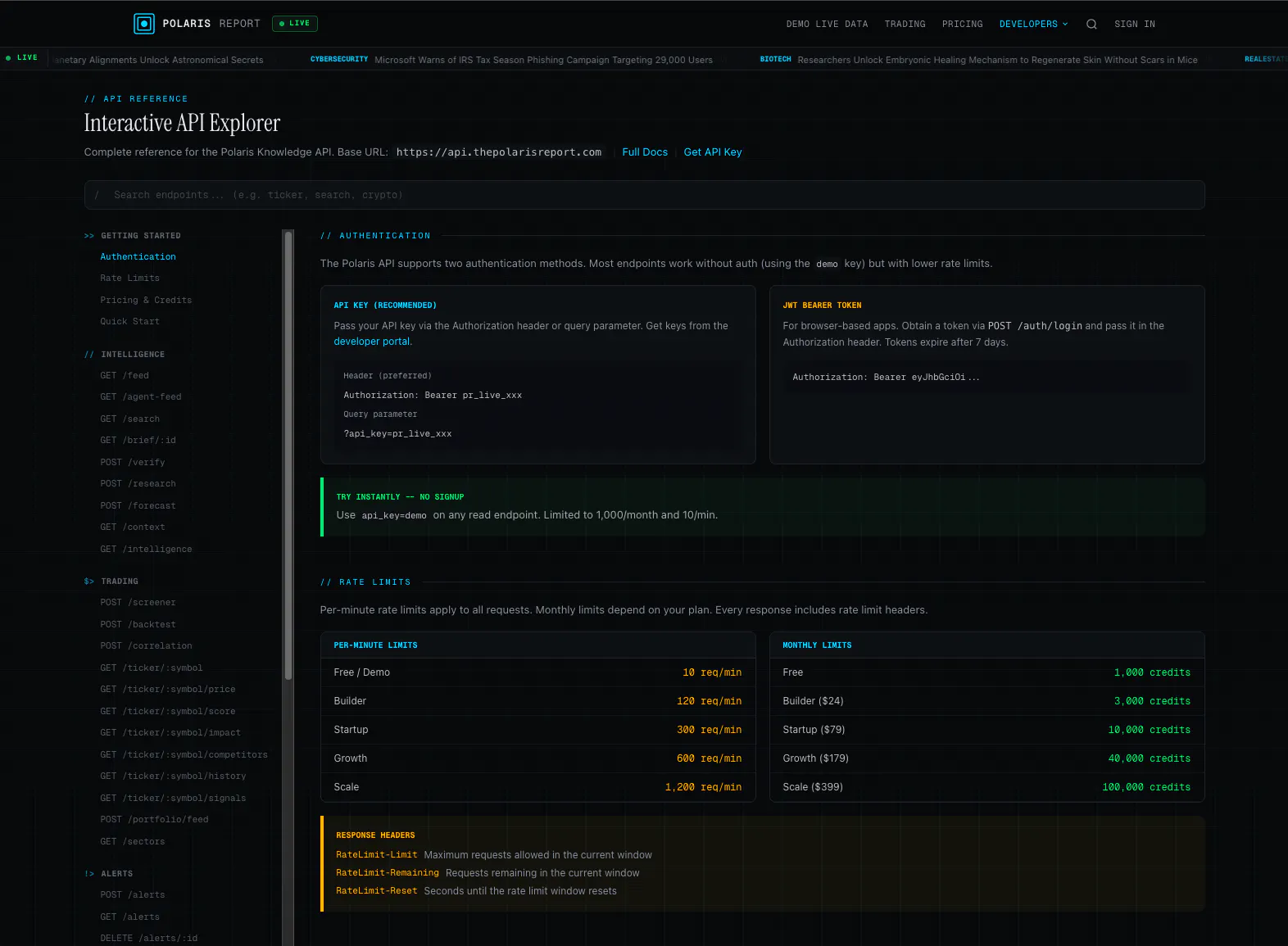This screenshot has height=946, width=1288.
Task: Open GET /brief/:id endpoint
Action: point(138,441)
